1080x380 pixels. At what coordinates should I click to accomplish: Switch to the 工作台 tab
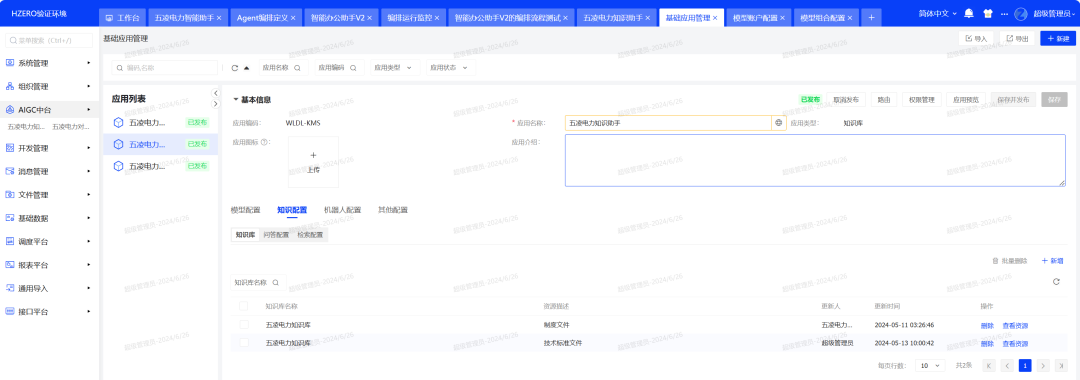[x=122, y=18]
